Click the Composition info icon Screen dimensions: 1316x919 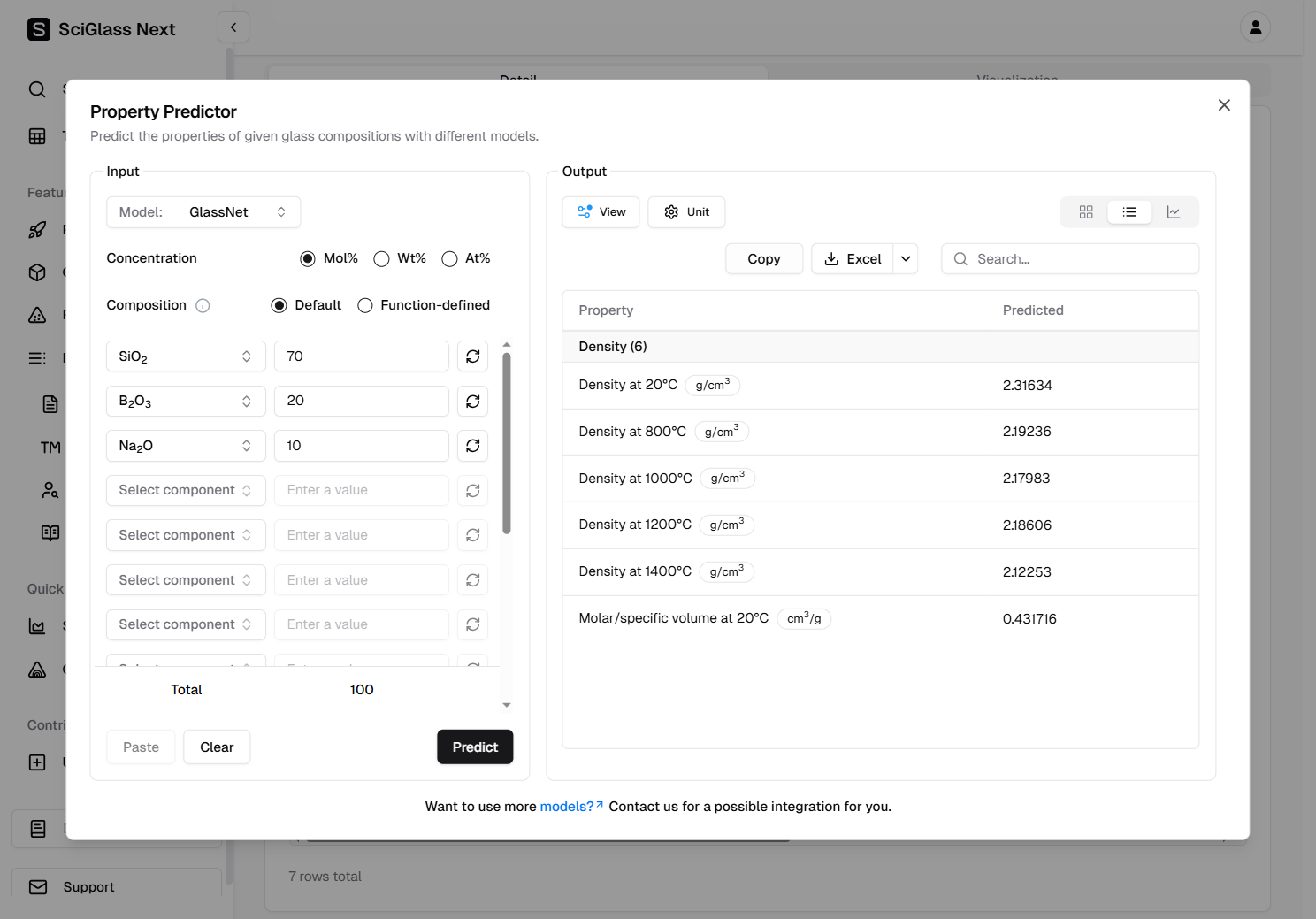203,306
